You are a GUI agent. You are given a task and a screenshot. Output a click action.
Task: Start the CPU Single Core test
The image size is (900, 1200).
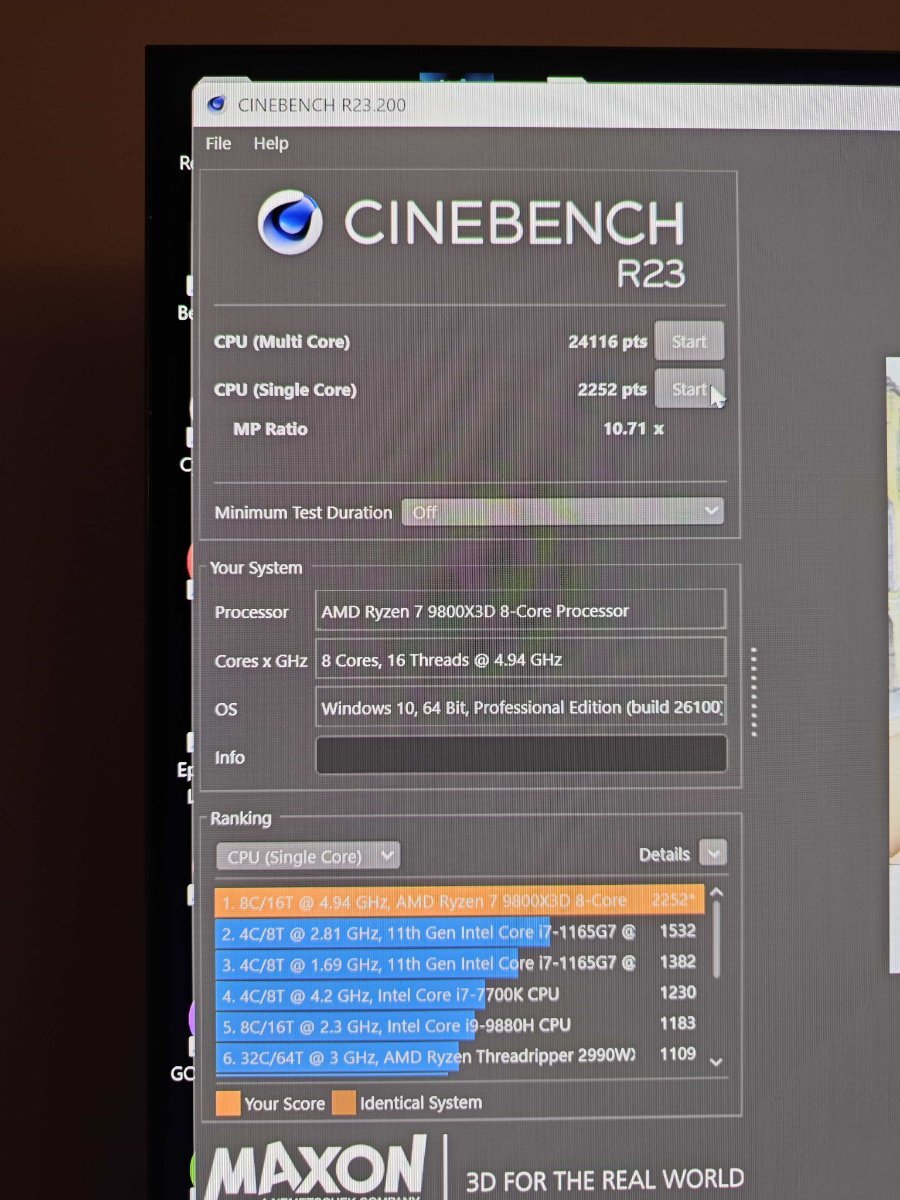(x=689, y=389)
